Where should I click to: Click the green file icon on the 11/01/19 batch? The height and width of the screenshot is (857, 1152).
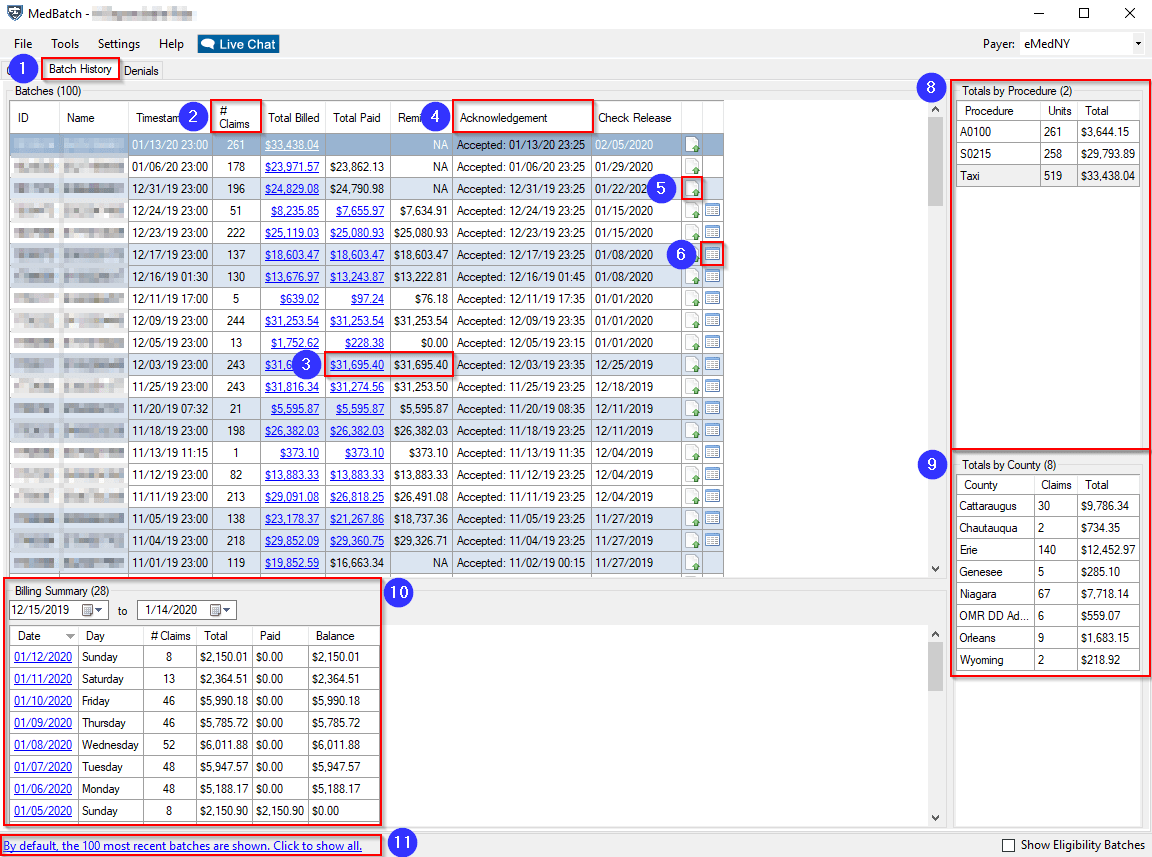click(692, 562)
